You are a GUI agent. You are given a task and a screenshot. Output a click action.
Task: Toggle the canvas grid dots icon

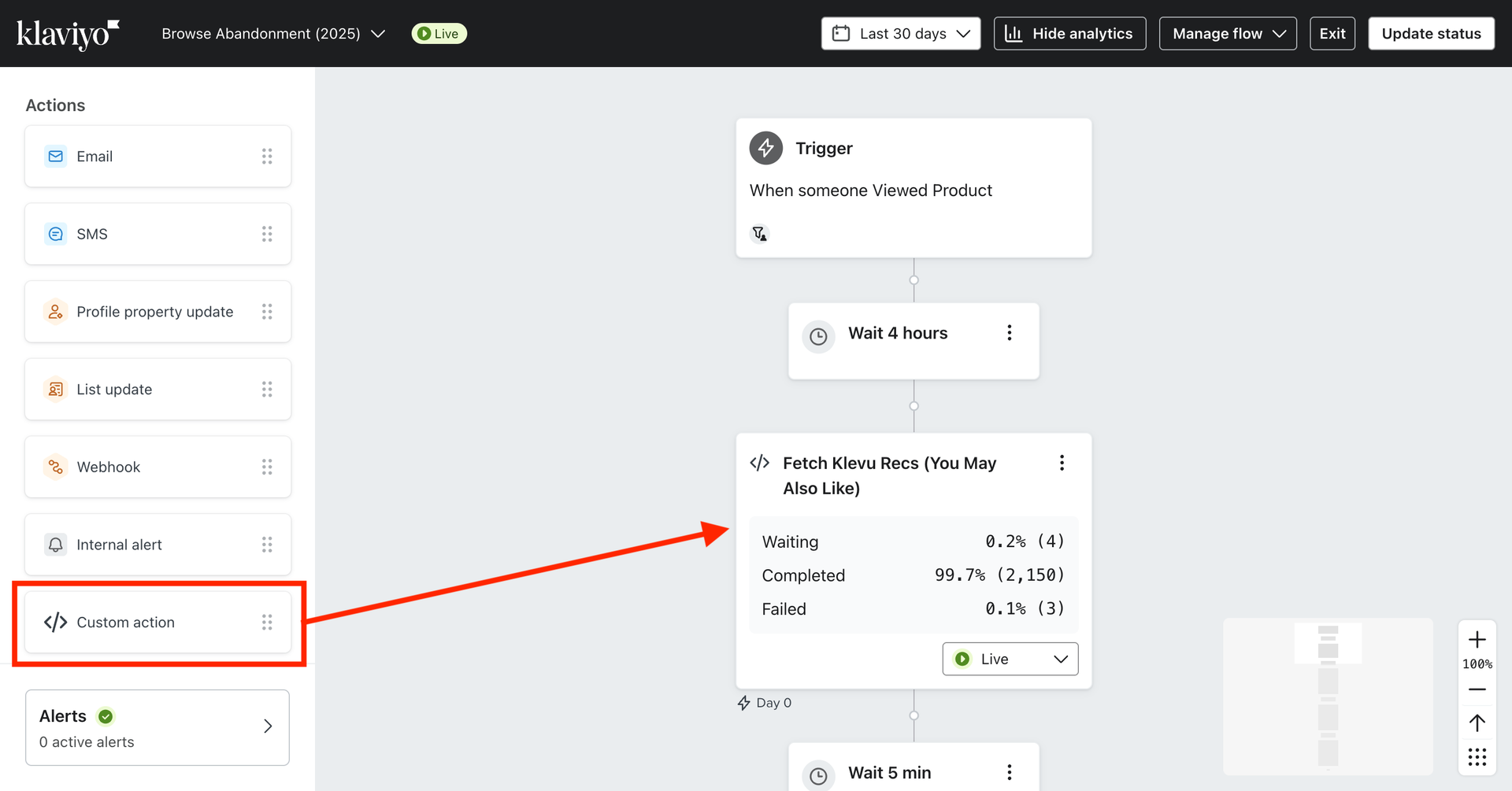[x=1477, y=757]
